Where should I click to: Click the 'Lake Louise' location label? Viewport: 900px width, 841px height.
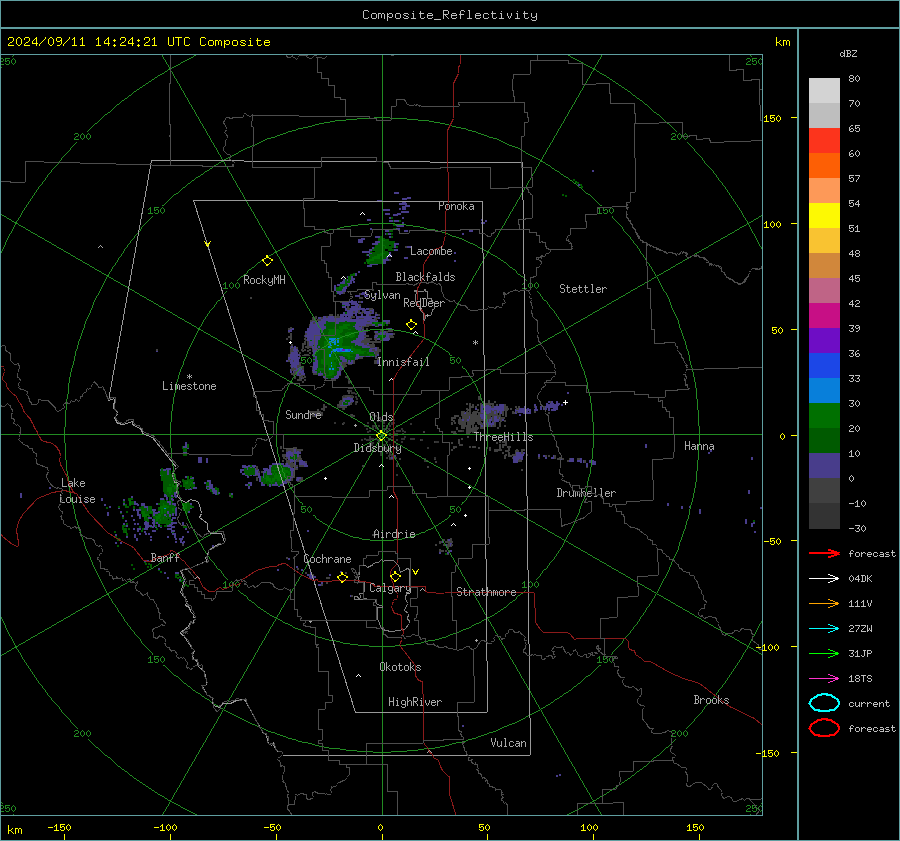[77, 491]
